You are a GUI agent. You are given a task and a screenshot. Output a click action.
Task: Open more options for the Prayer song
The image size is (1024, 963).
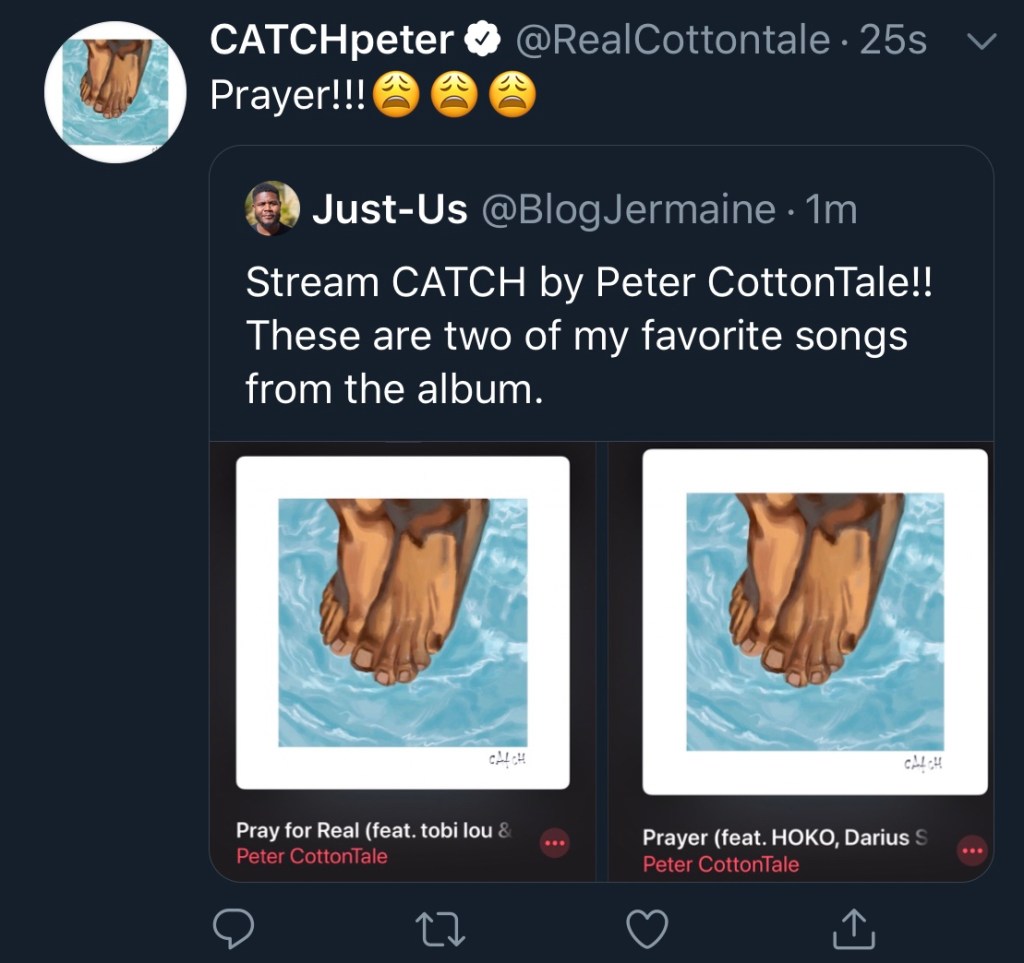coord(971,851)
